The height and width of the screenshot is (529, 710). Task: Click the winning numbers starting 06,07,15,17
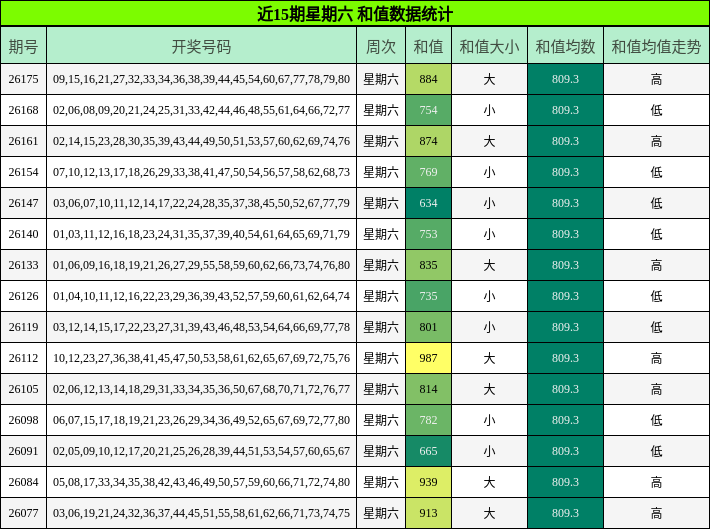201,420
